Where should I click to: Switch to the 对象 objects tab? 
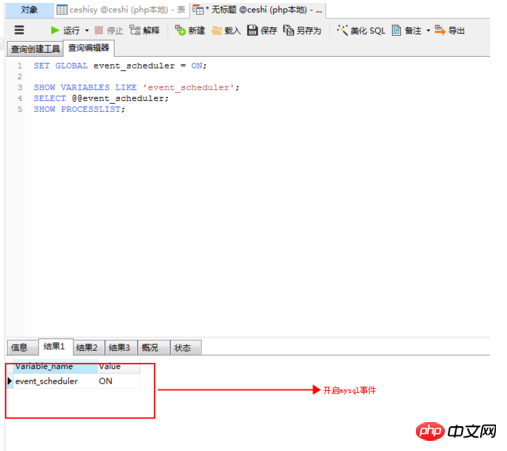point(29,10)
